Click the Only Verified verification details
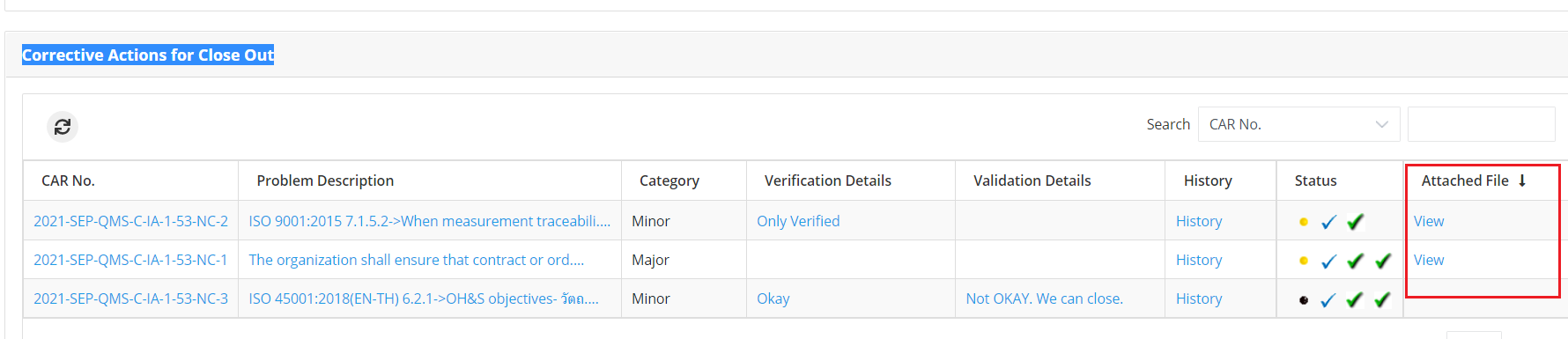Image resolution: width=1568 pixels, height=339 pixels. click(798, 221)
